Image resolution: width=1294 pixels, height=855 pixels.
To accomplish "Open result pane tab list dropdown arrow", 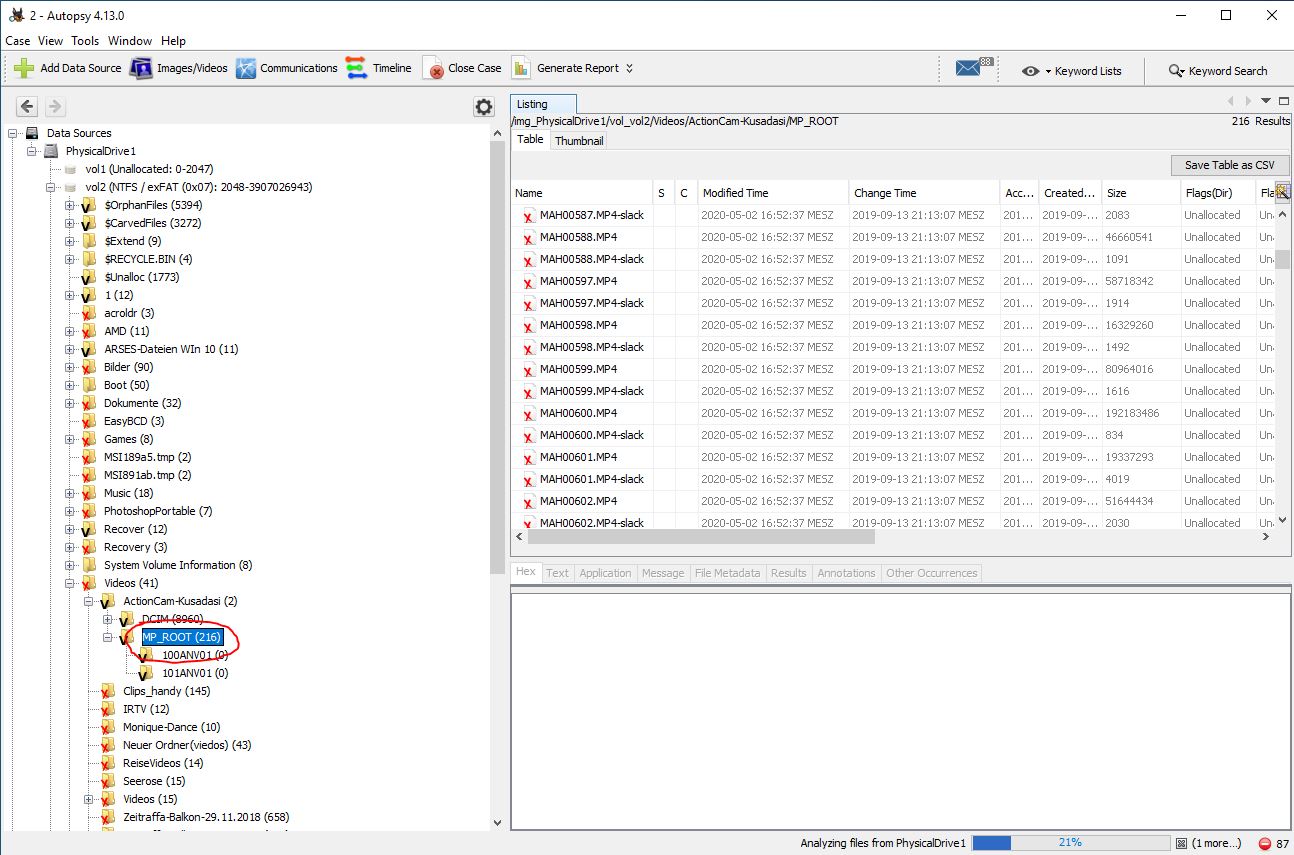I will click(x=1265, y=101).
